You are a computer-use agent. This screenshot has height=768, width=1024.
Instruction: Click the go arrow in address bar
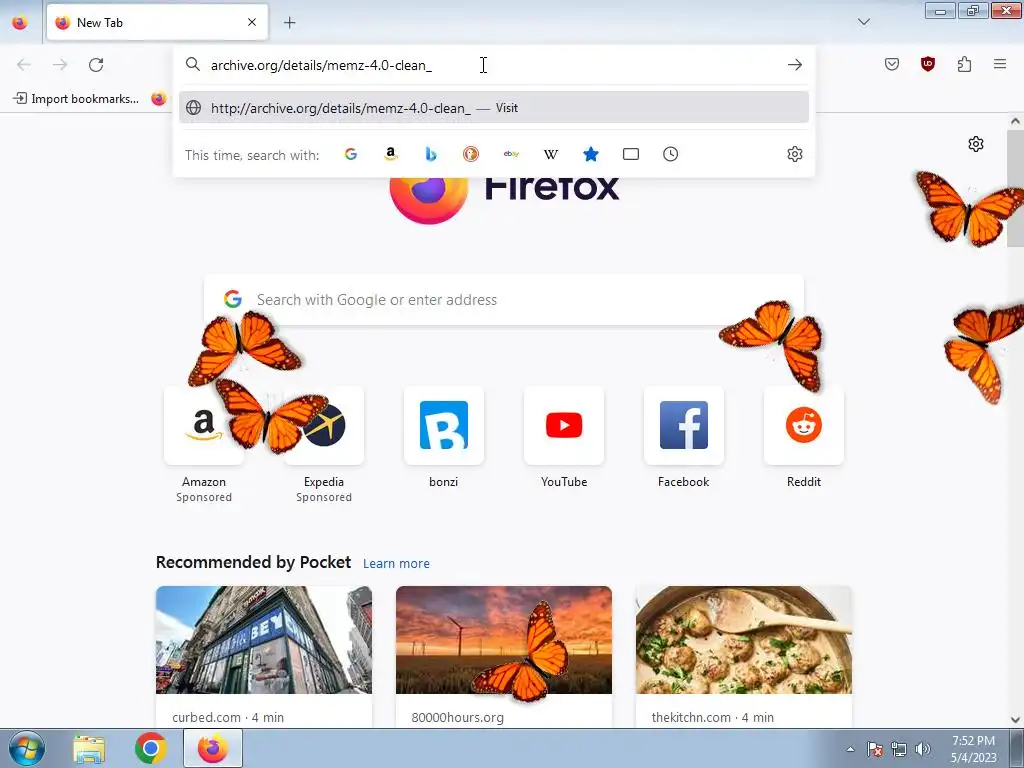[795, 65]
